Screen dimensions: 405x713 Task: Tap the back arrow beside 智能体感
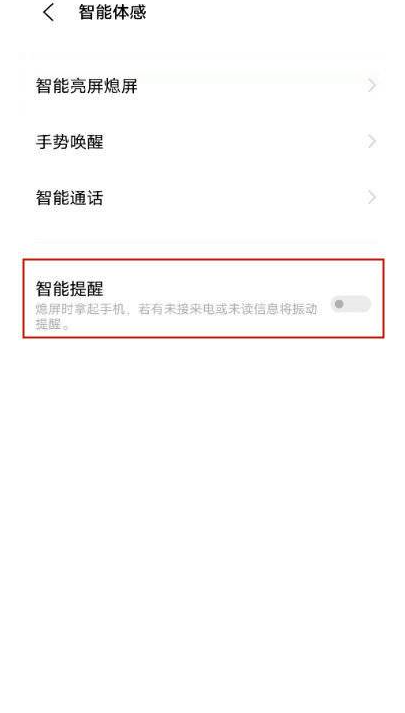(49, 12)
